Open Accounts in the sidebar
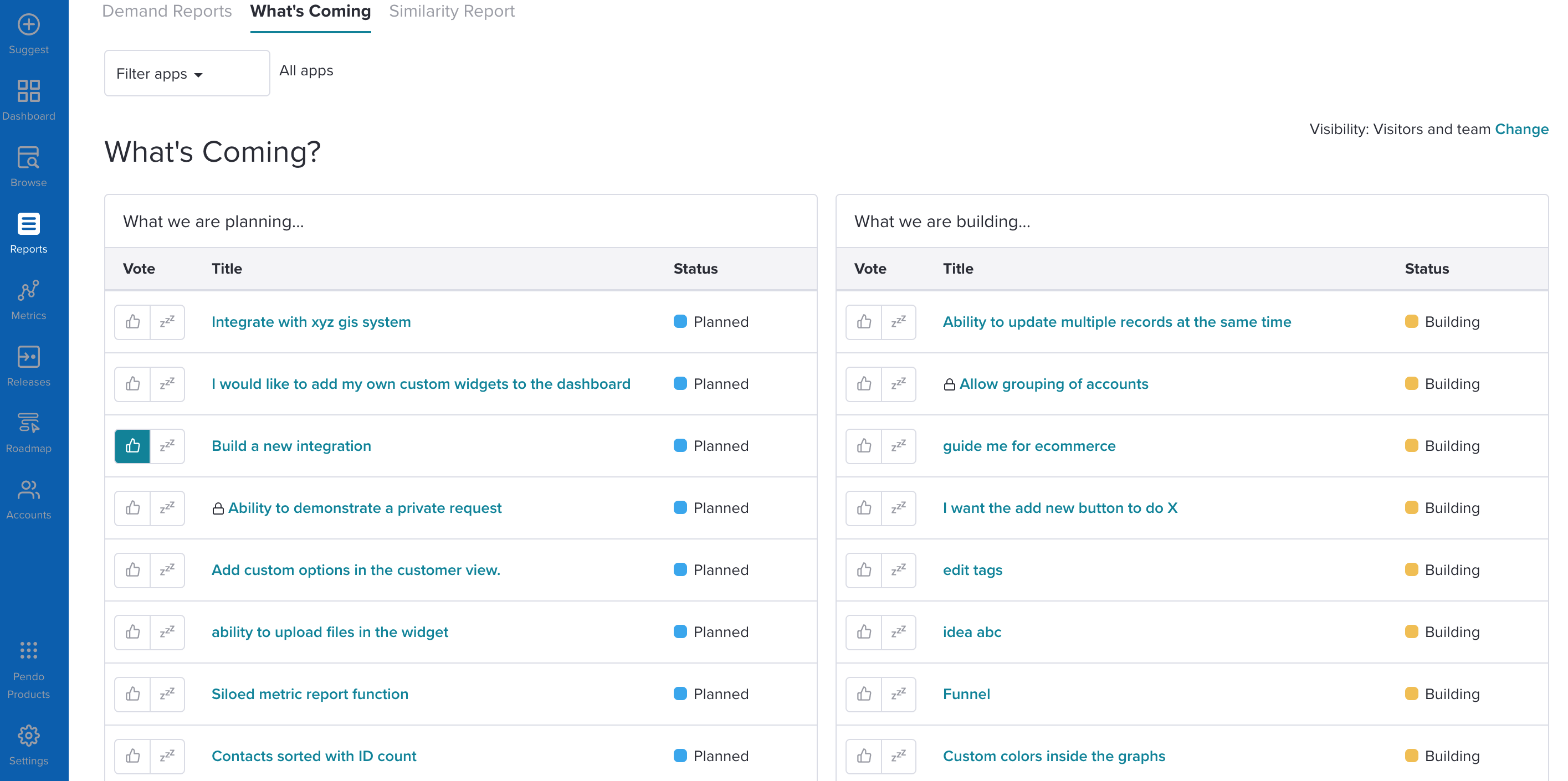Viewport: 1568px width, 781px height. point(29,499)
